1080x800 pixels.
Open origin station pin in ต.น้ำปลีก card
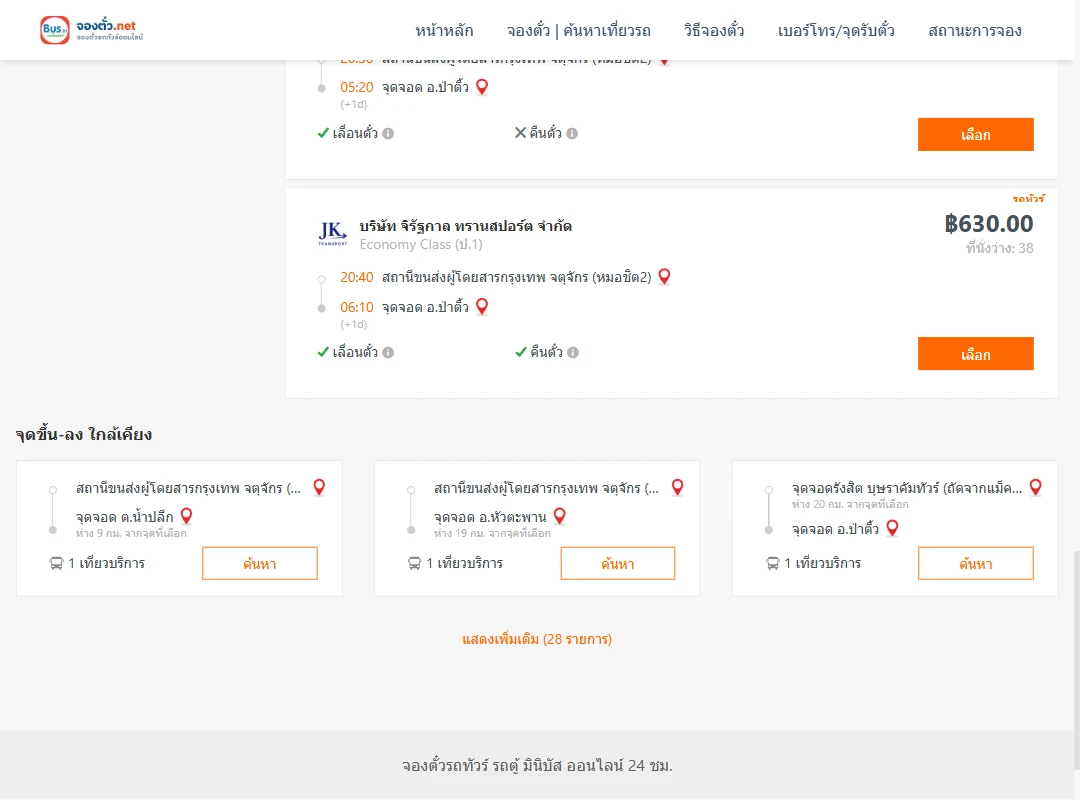click(320, 487)
